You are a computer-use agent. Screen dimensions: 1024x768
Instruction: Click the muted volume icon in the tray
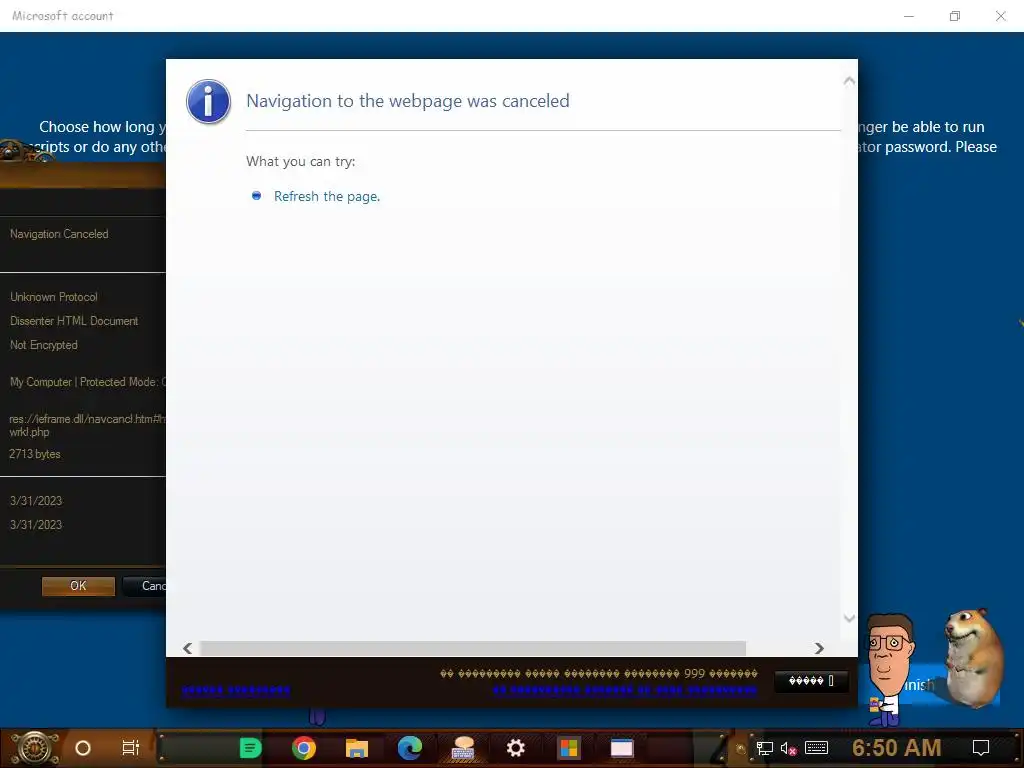pyautogui.click(x=789, y=748)
